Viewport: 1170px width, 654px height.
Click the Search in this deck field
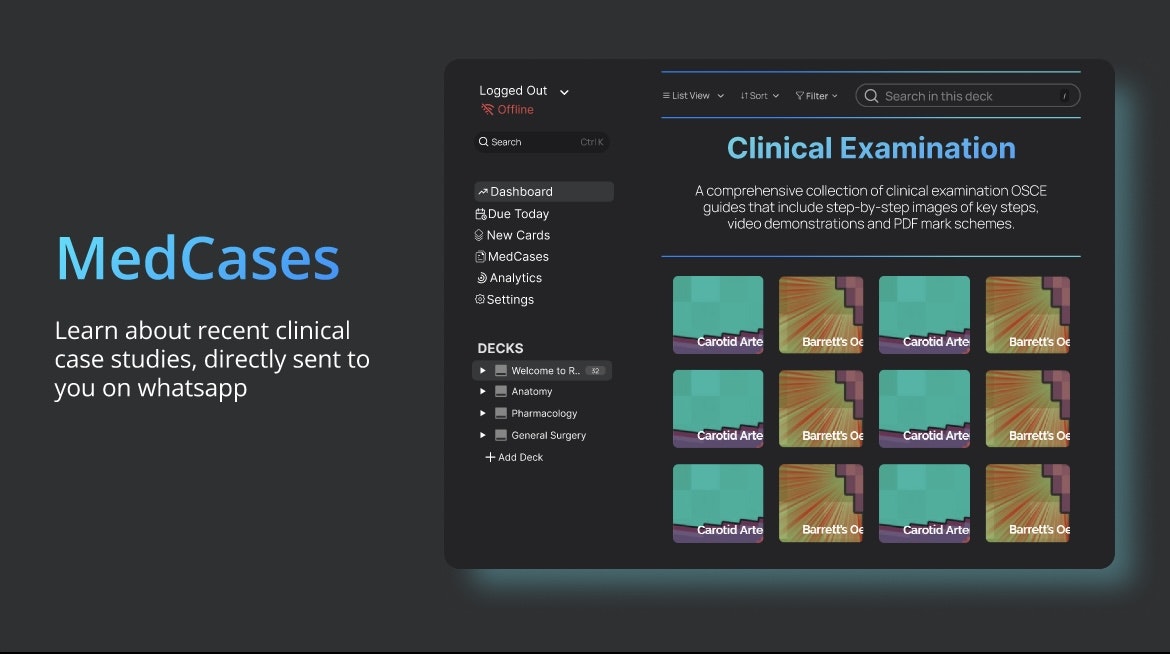[x=968, y=96]
